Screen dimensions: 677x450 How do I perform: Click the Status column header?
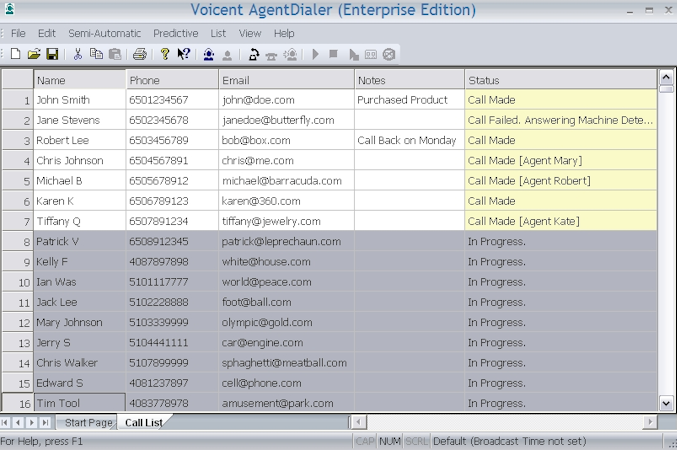[x=561, y=80]
